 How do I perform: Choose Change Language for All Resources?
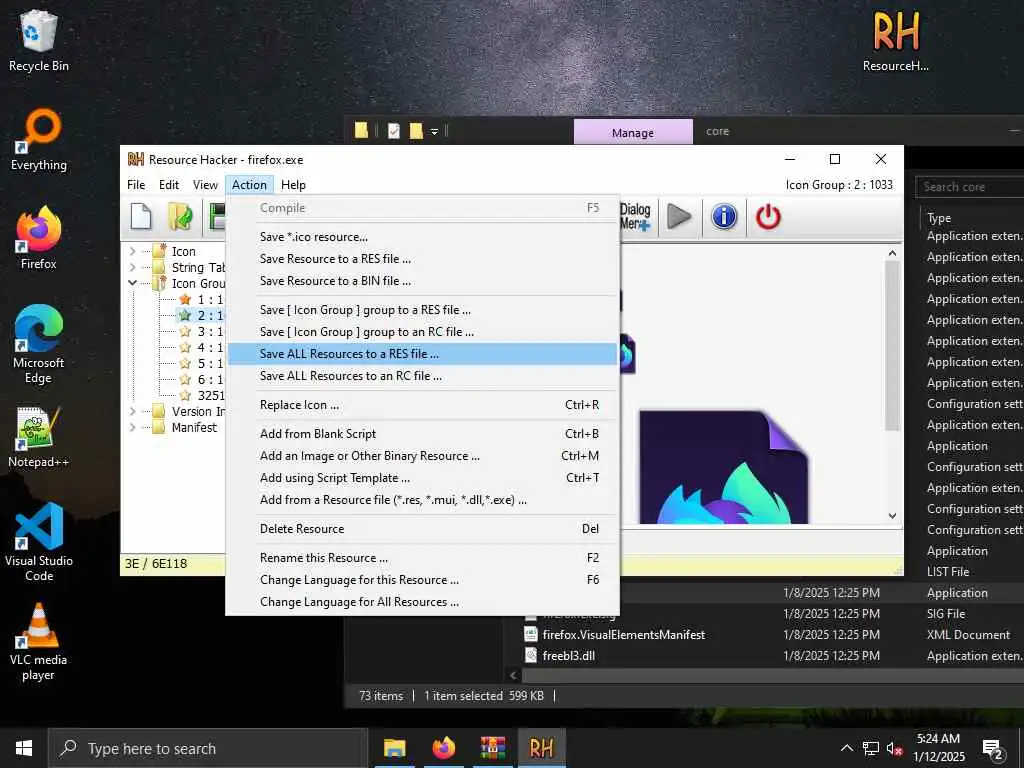click(423, 602)
